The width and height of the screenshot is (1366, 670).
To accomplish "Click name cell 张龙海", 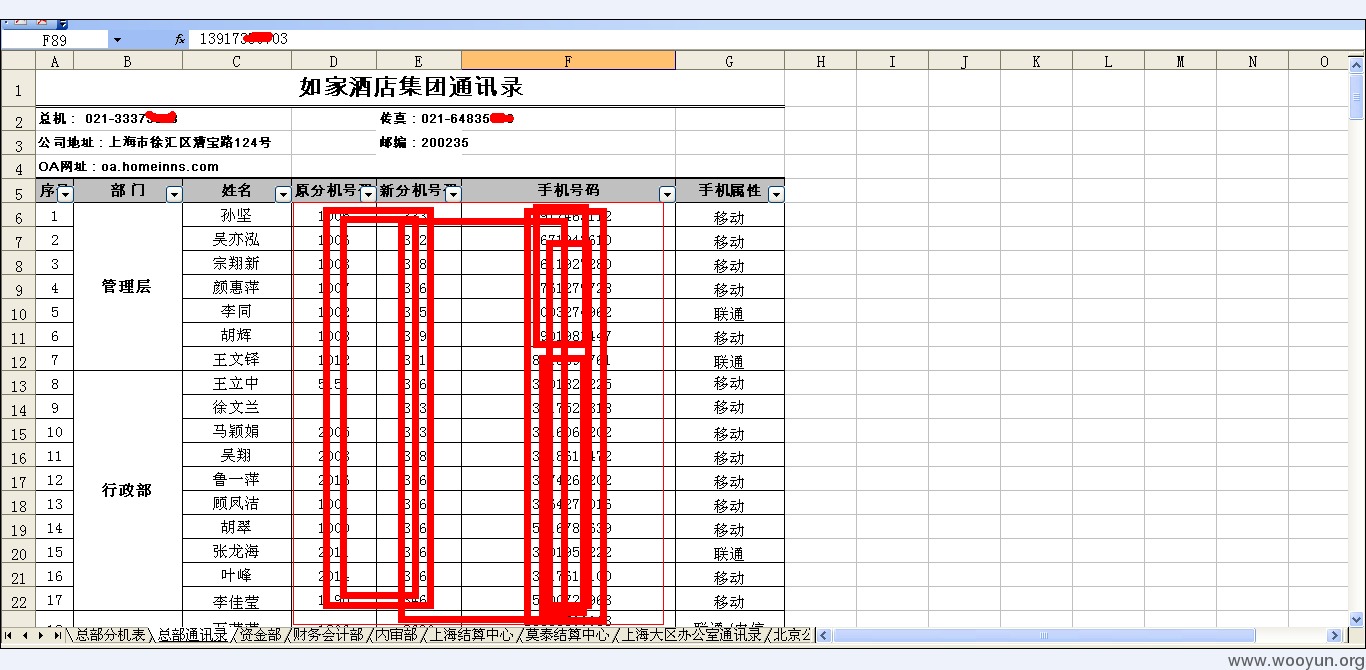I will (x=237, y=552).
